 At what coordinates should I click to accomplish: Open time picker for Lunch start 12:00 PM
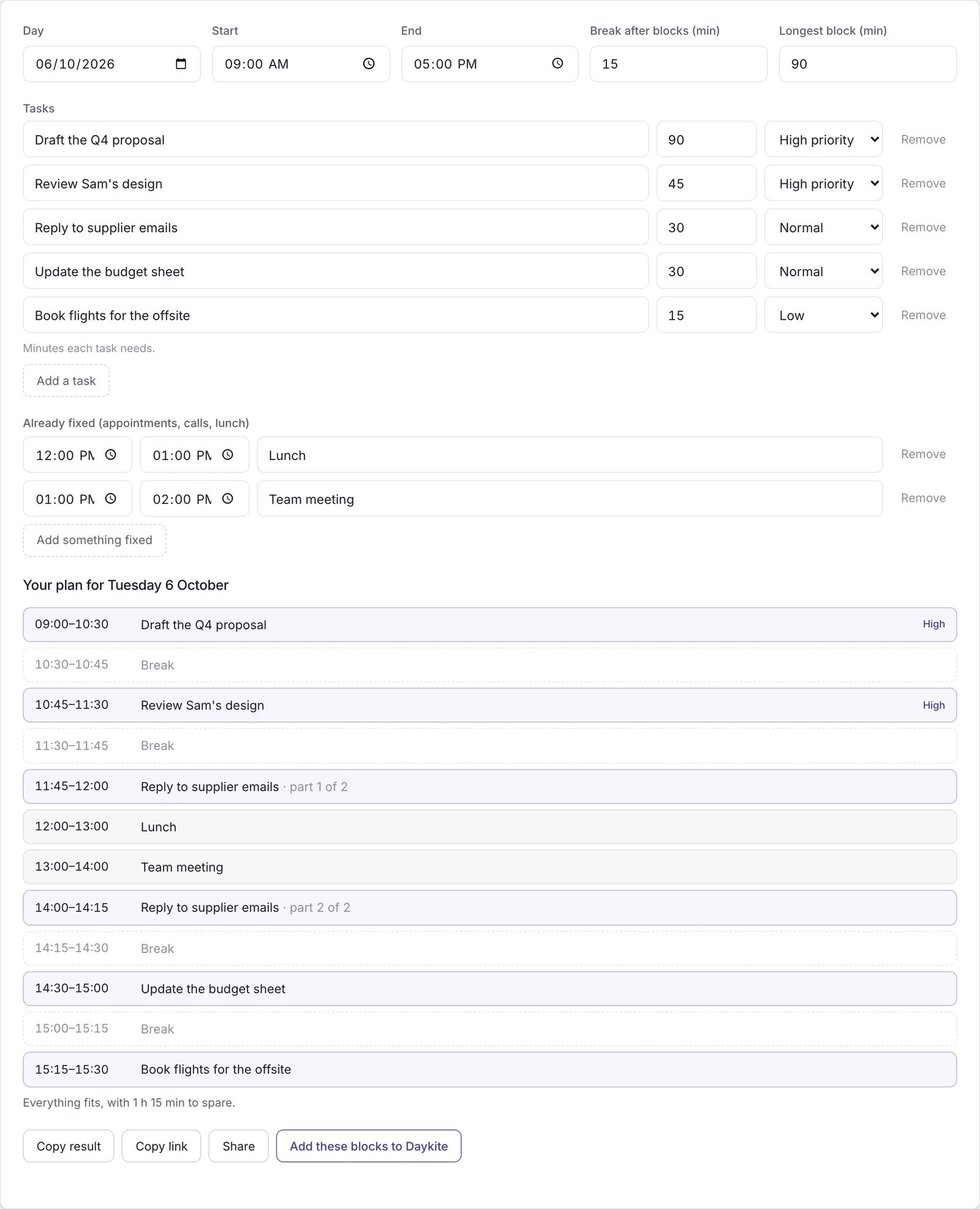(x=110, y=455)
